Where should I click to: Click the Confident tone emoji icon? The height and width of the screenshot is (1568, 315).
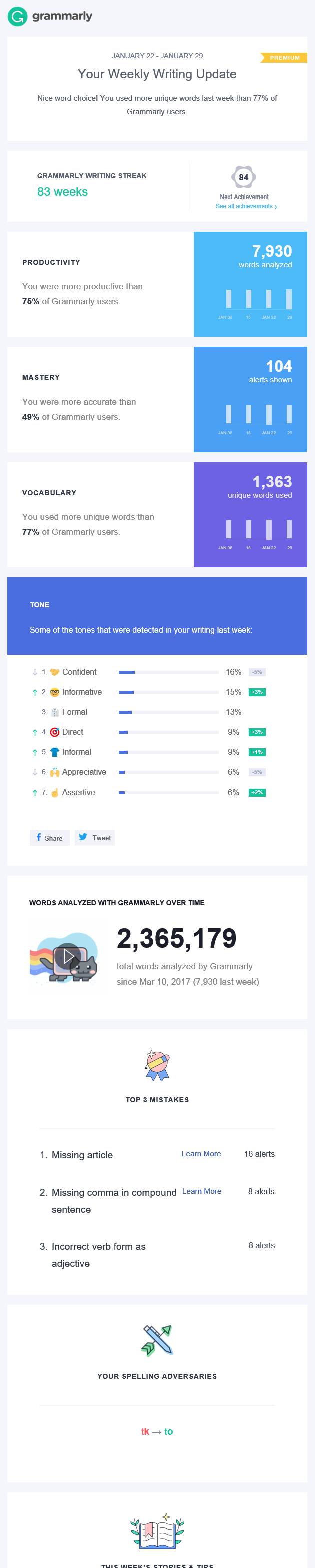click(x=54, y=672)
